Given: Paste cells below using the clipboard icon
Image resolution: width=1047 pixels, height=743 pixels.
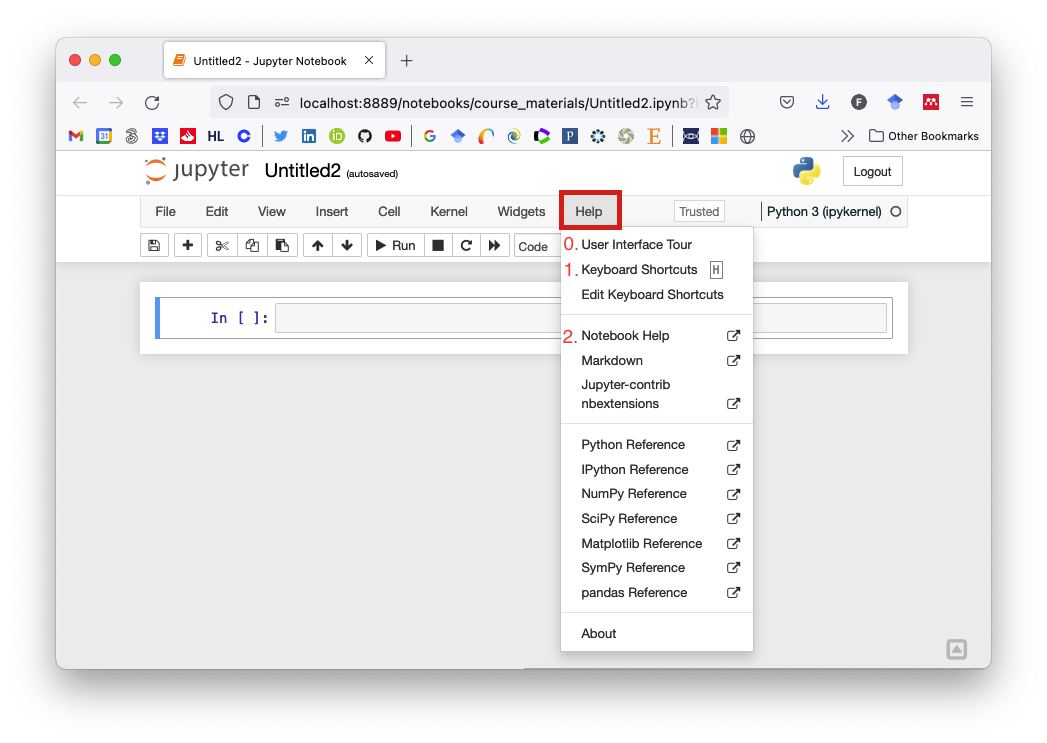Looking at the screenshot, I should tap(282, 246).
